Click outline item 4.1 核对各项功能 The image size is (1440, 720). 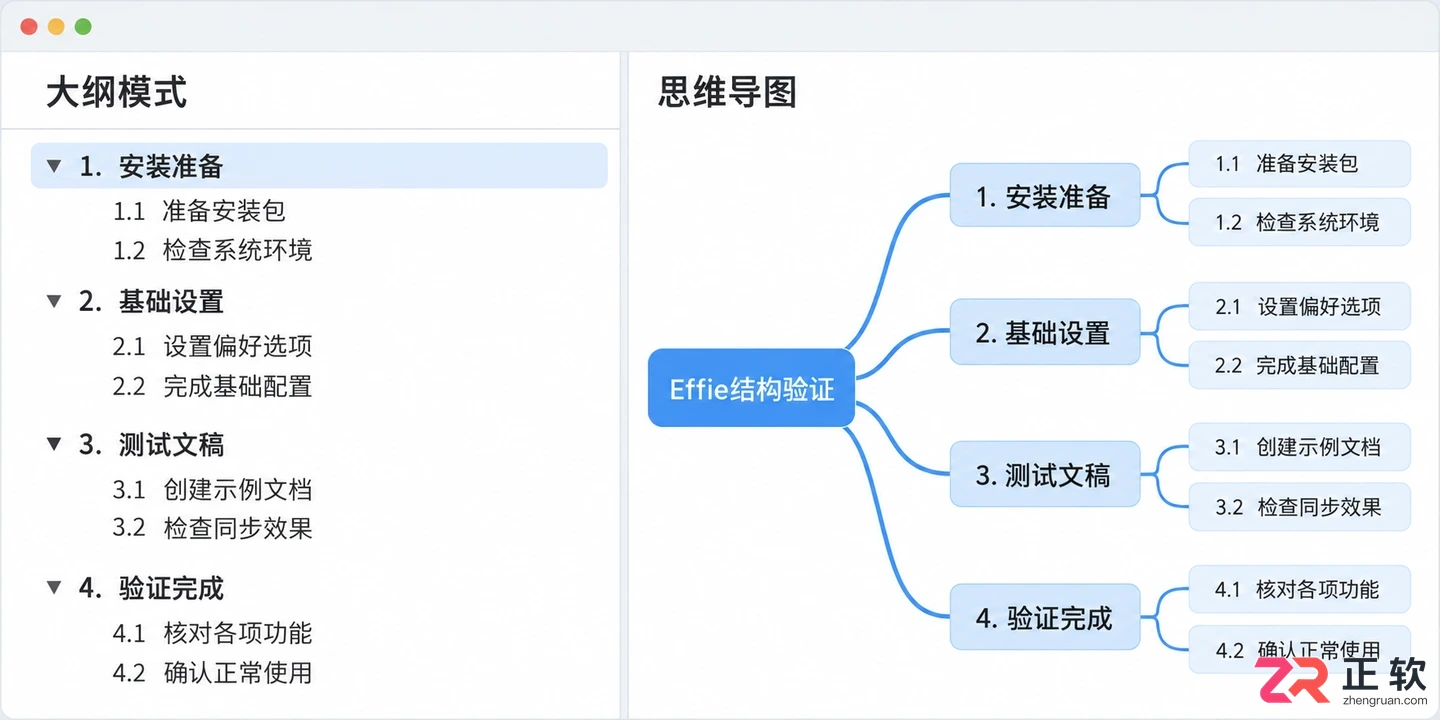click(x=212, y=633)
